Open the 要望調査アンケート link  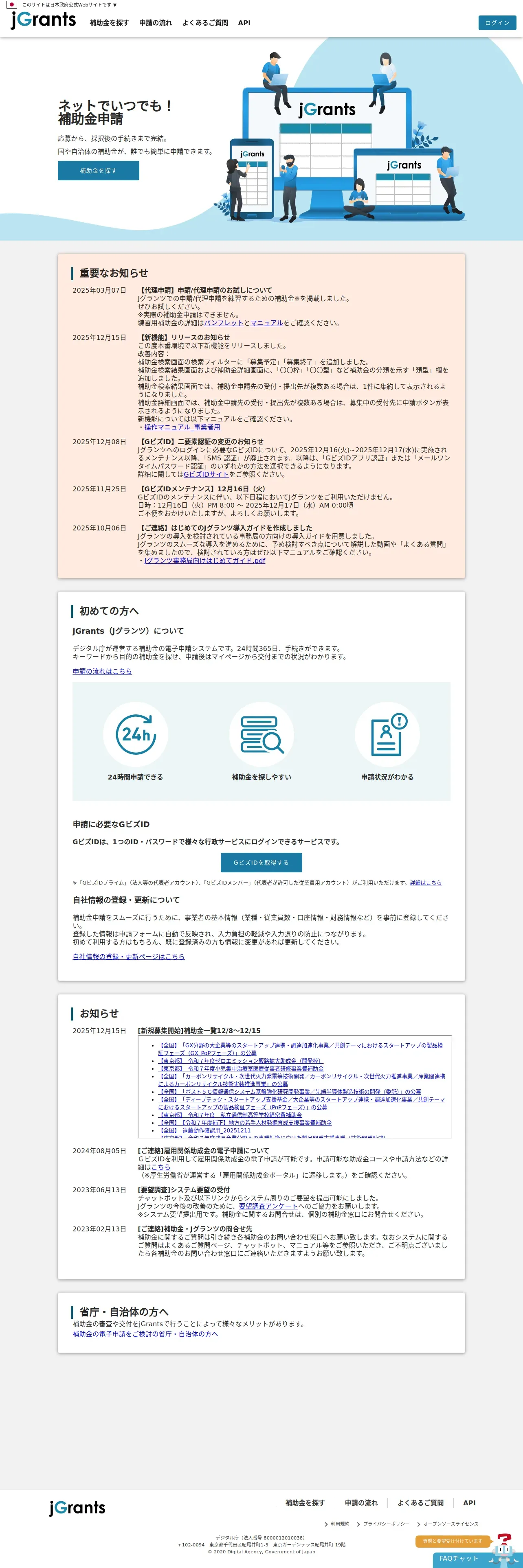coord(268,1206)
